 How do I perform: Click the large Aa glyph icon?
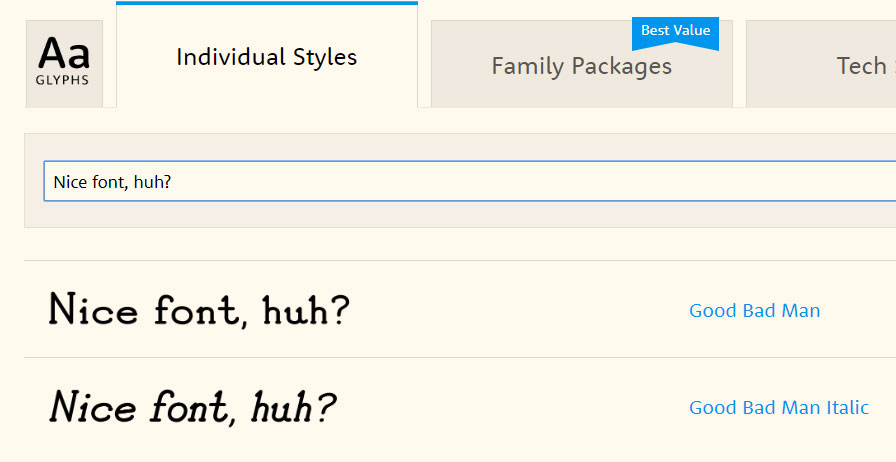point(64,52)
